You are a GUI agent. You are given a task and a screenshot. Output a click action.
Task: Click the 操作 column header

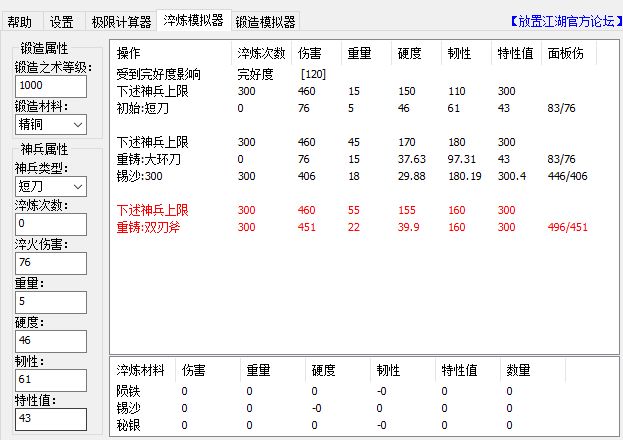171,53
